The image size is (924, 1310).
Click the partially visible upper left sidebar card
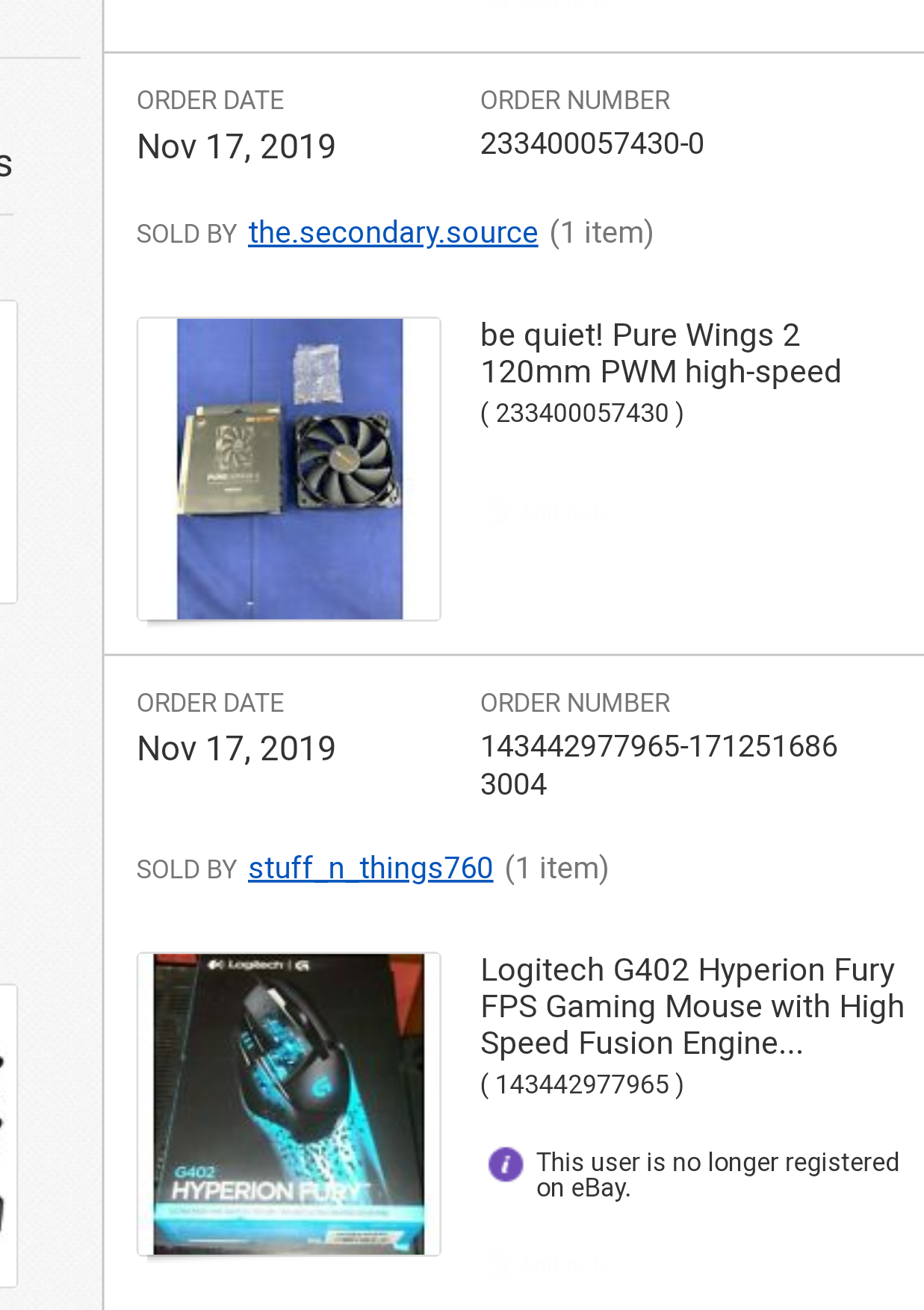pos(8,451)
